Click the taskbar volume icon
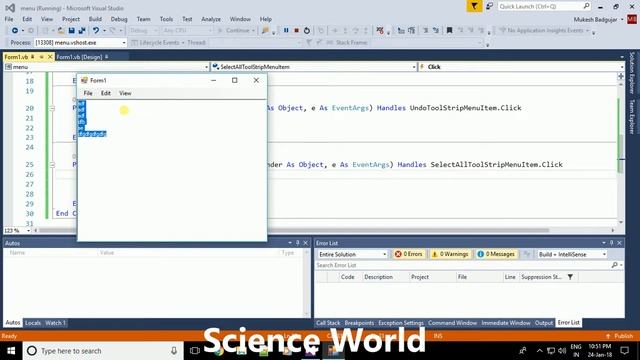640x360 pixels. pyautogui.click(x=562, y=351)
